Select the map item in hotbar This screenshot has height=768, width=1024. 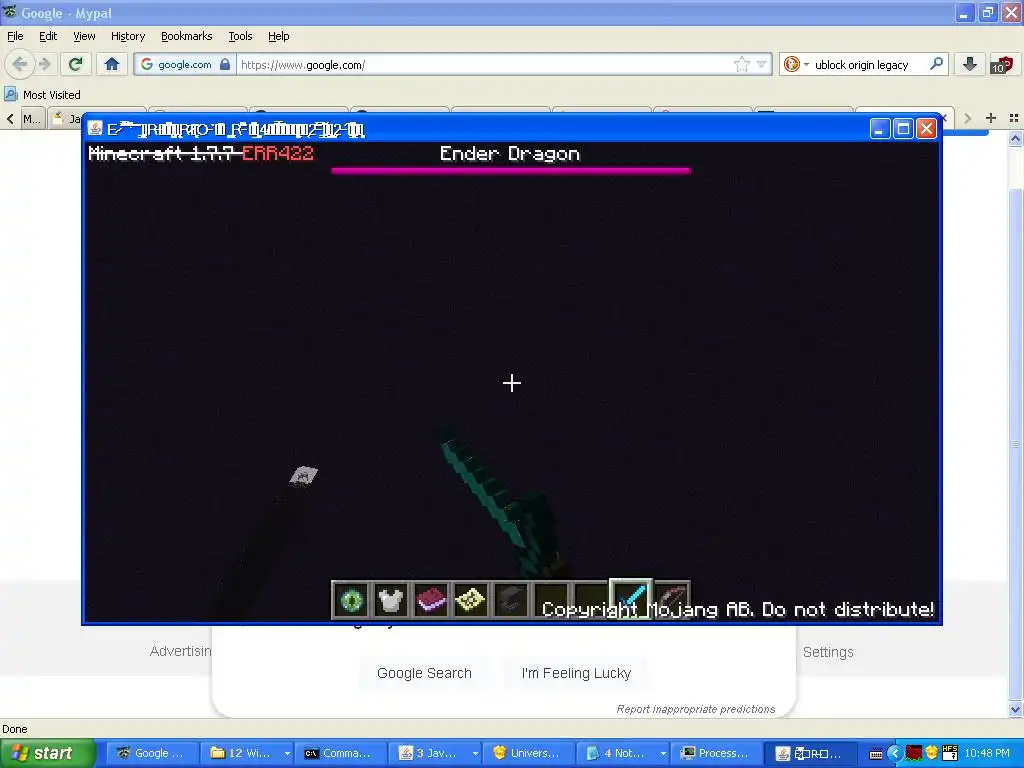pyautogui.click(x=470, y=600)
